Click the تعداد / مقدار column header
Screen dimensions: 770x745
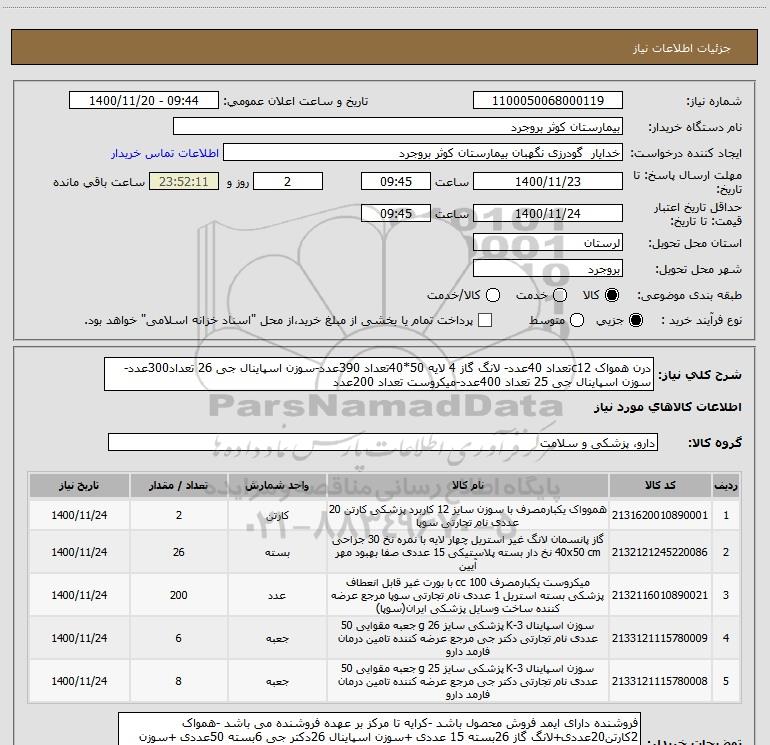tap(178, 485)
